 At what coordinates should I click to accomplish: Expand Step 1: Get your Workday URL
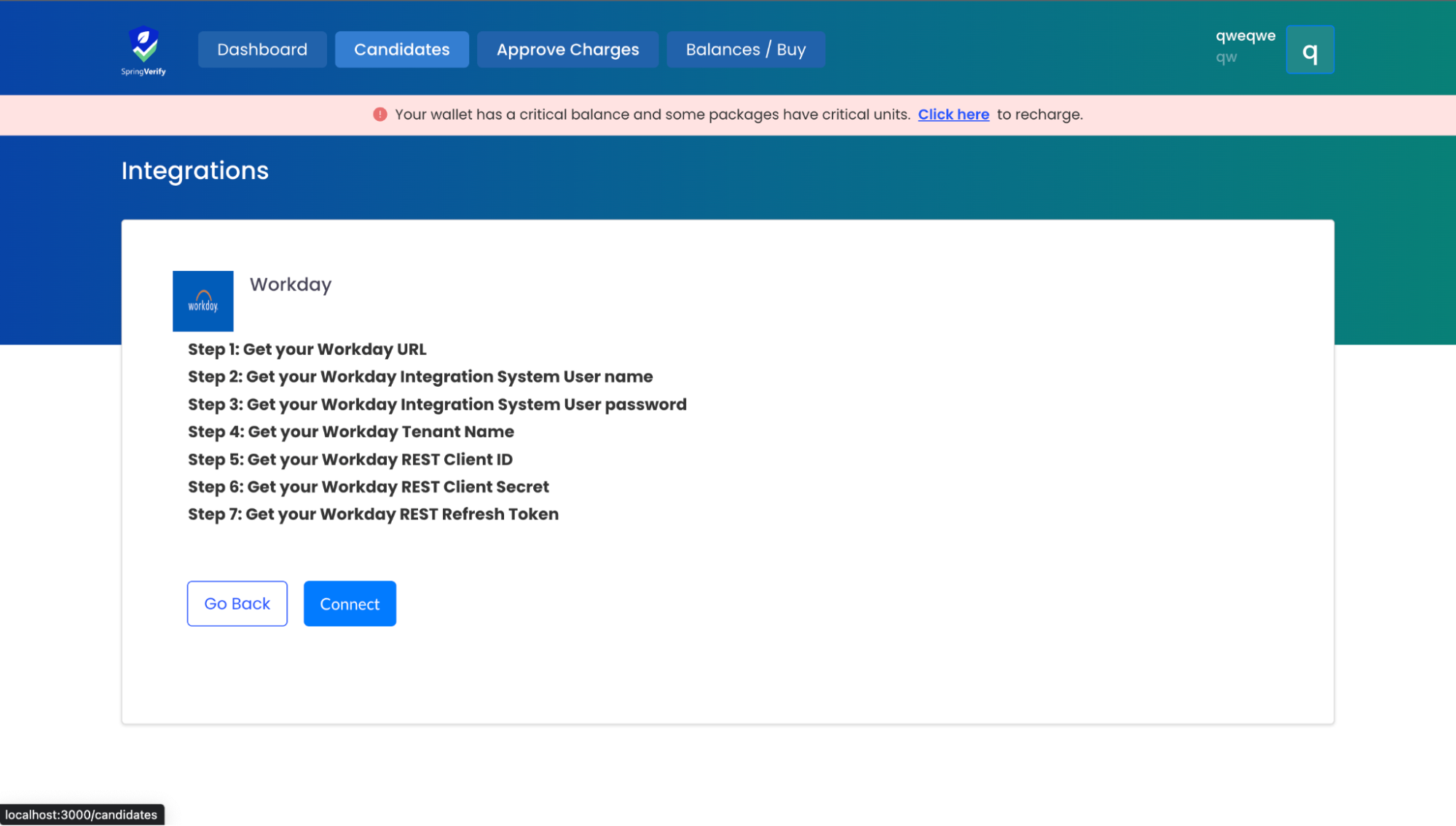(307, 350)
